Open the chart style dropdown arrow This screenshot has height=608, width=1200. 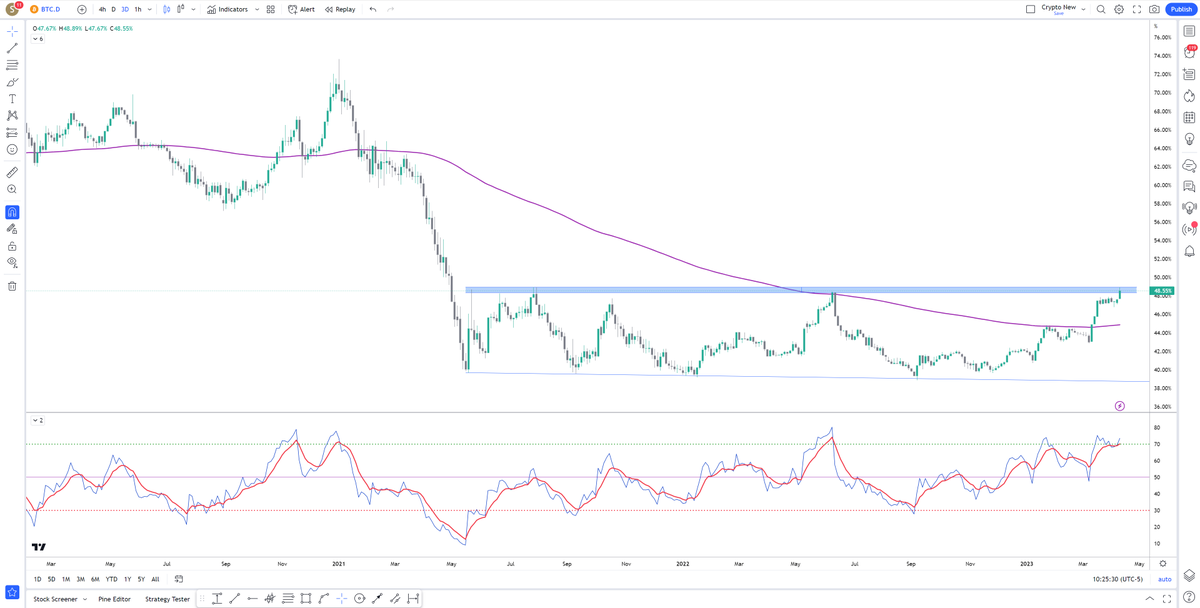coord(193,9)
